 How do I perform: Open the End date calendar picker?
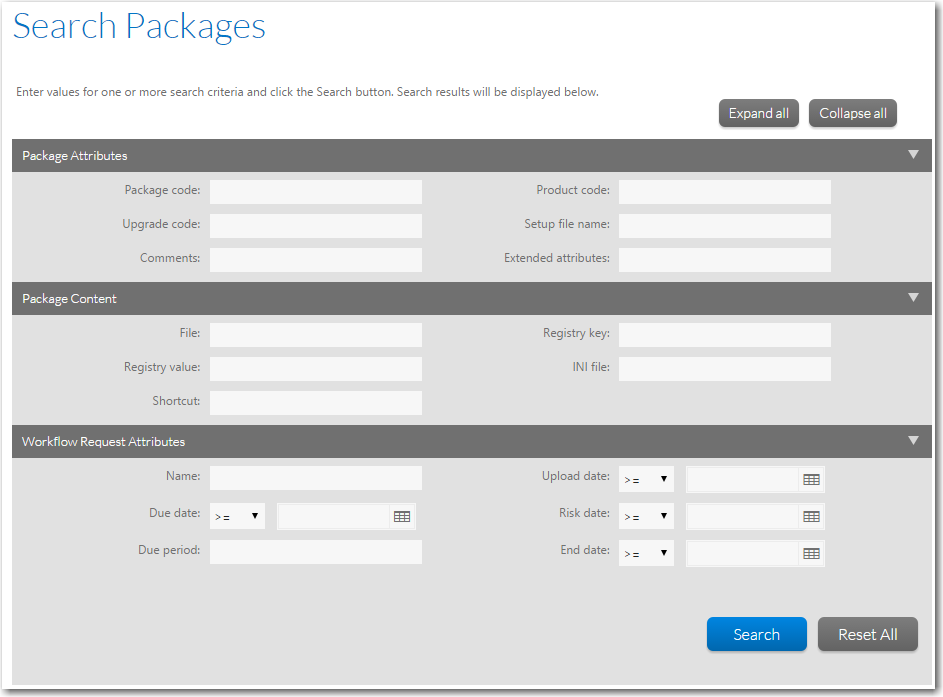coord(811,554)
